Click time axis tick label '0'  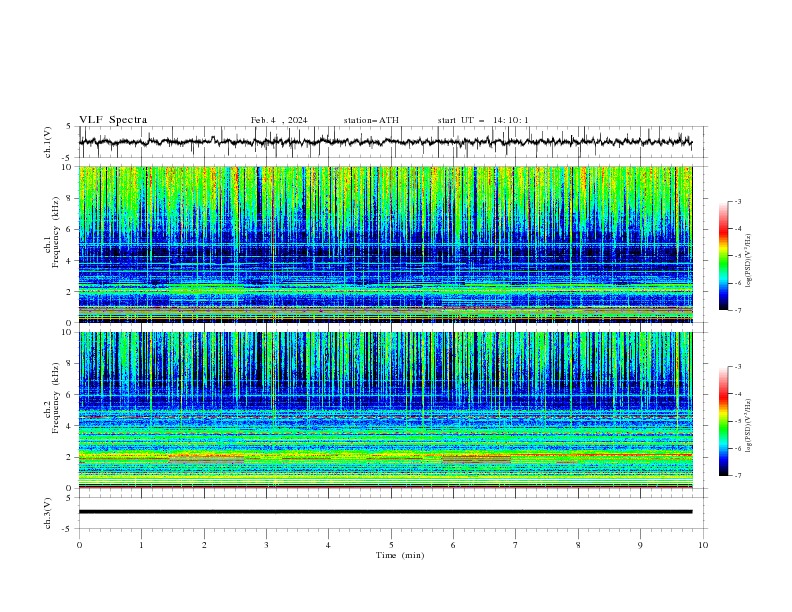pos(79,545)
